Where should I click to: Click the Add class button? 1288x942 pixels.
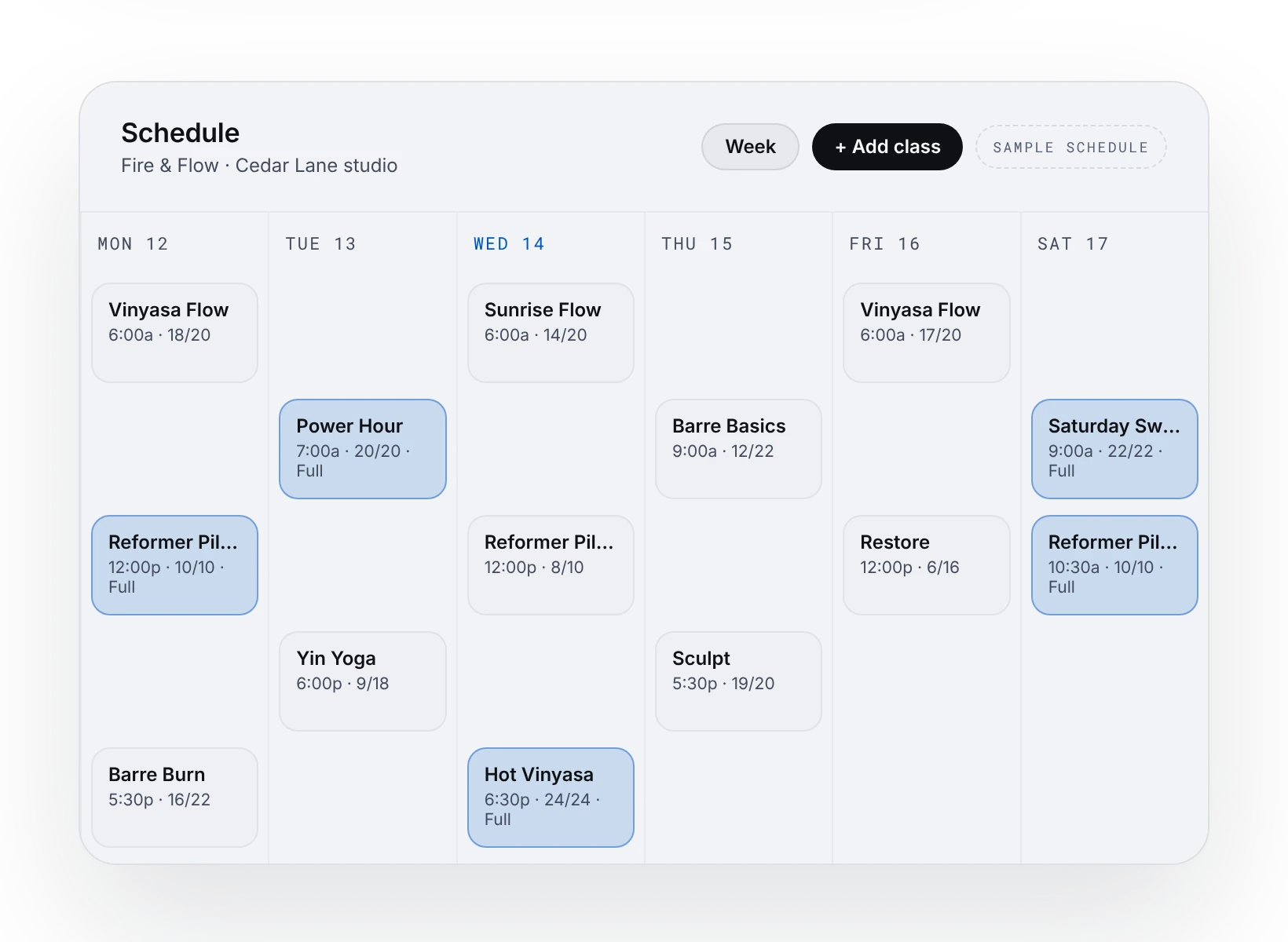887,147
